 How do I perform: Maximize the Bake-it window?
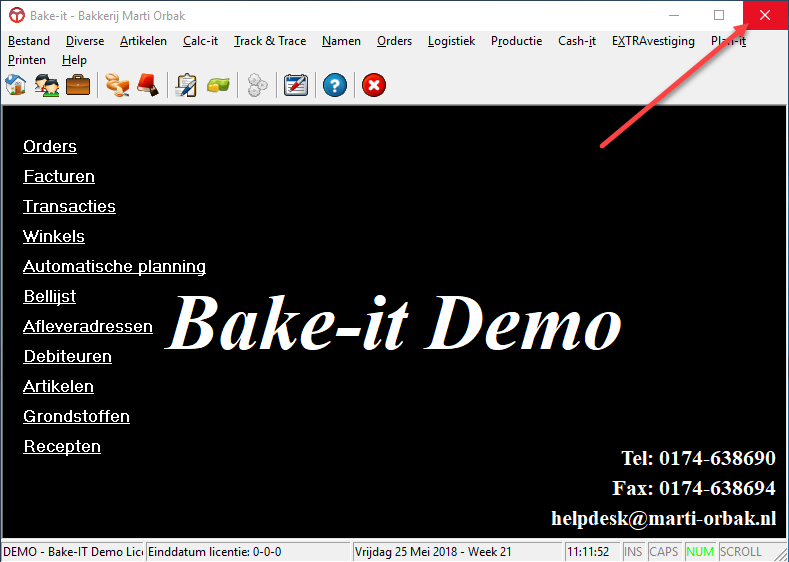point(719,16)
